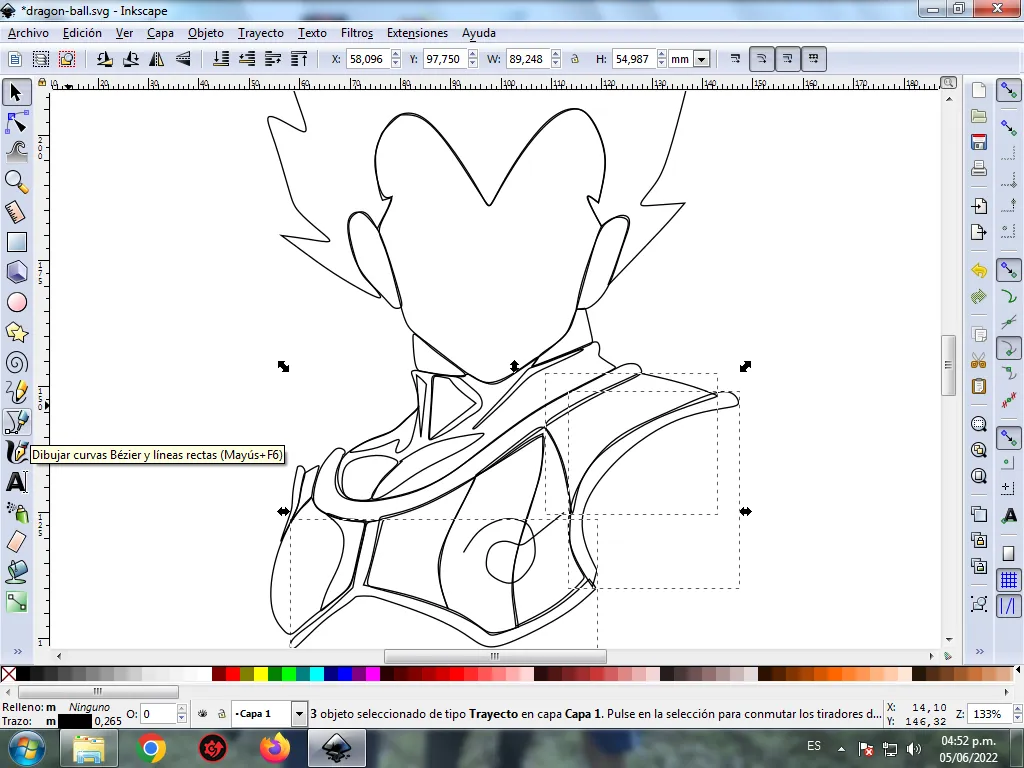Select the Ellipse circle tool
Image resolution: width=1024 pixels, height=768 pixels.
pyautogui.click(x=16, y=302)
